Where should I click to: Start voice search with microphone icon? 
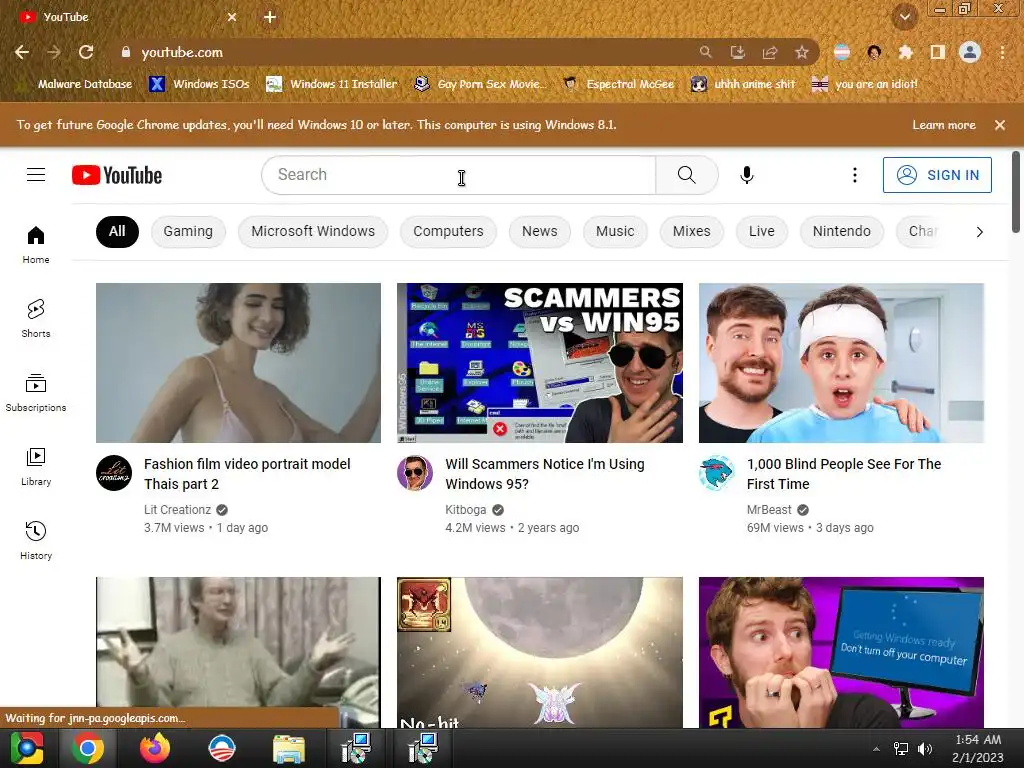click(747, 175)
